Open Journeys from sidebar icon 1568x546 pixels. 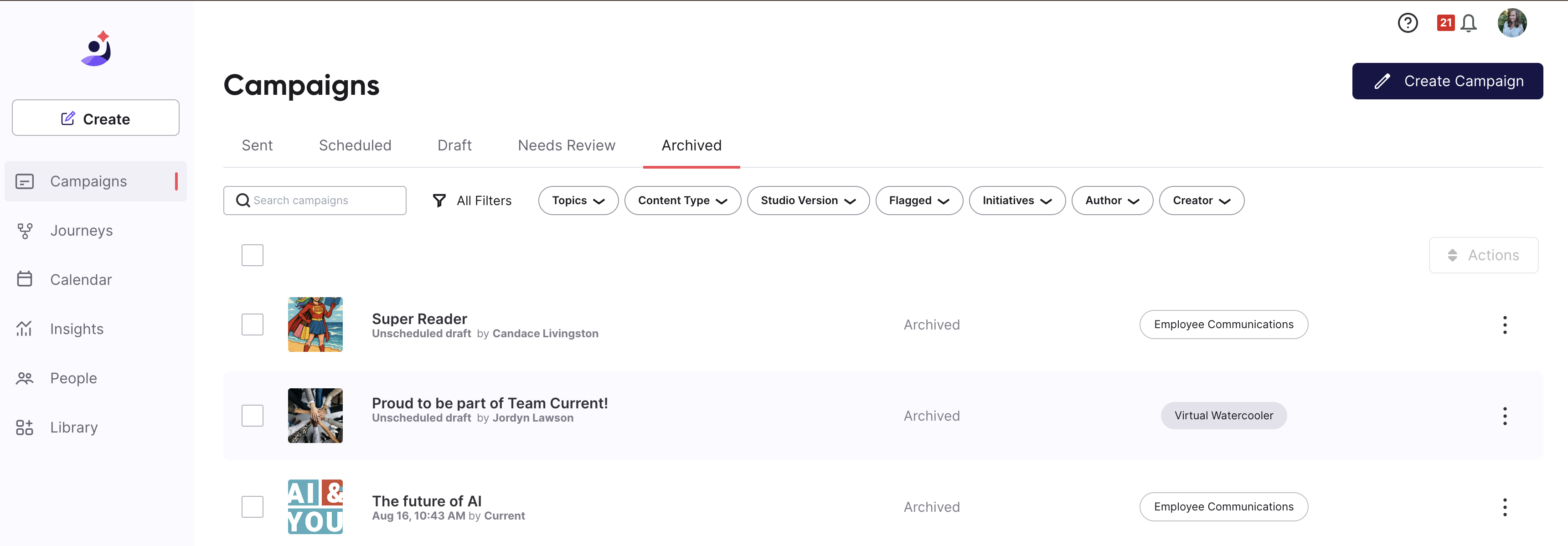[24, 231]
